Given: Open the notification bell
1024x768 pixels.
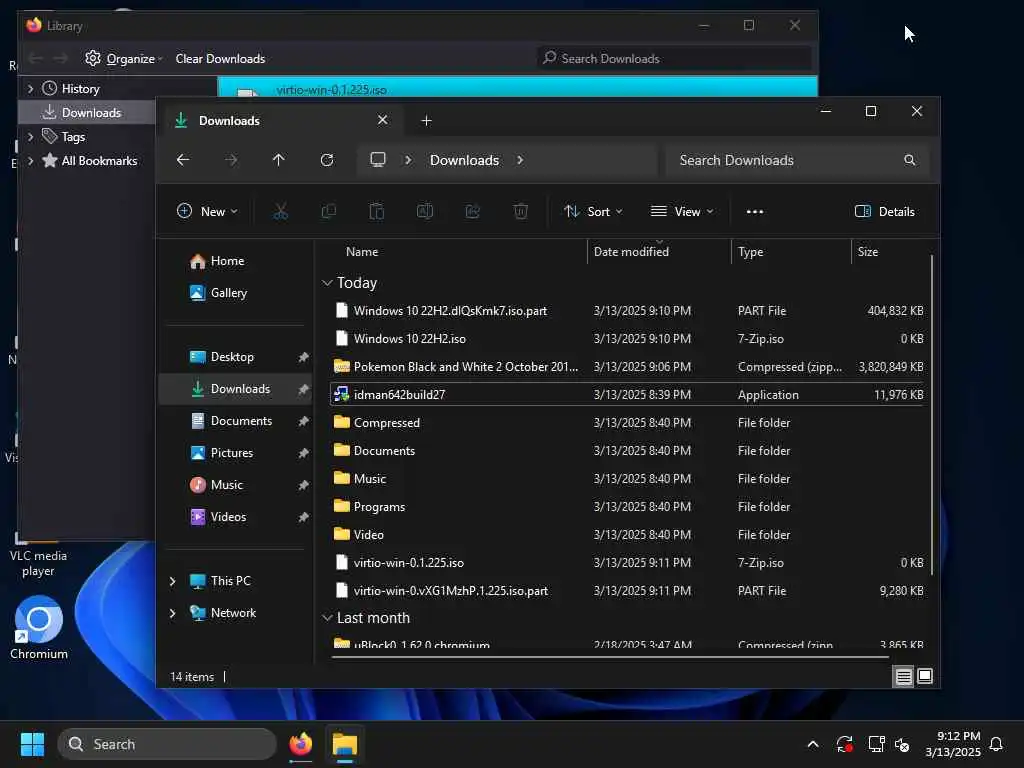Looking at the screenshot, I should pos(997,744).
